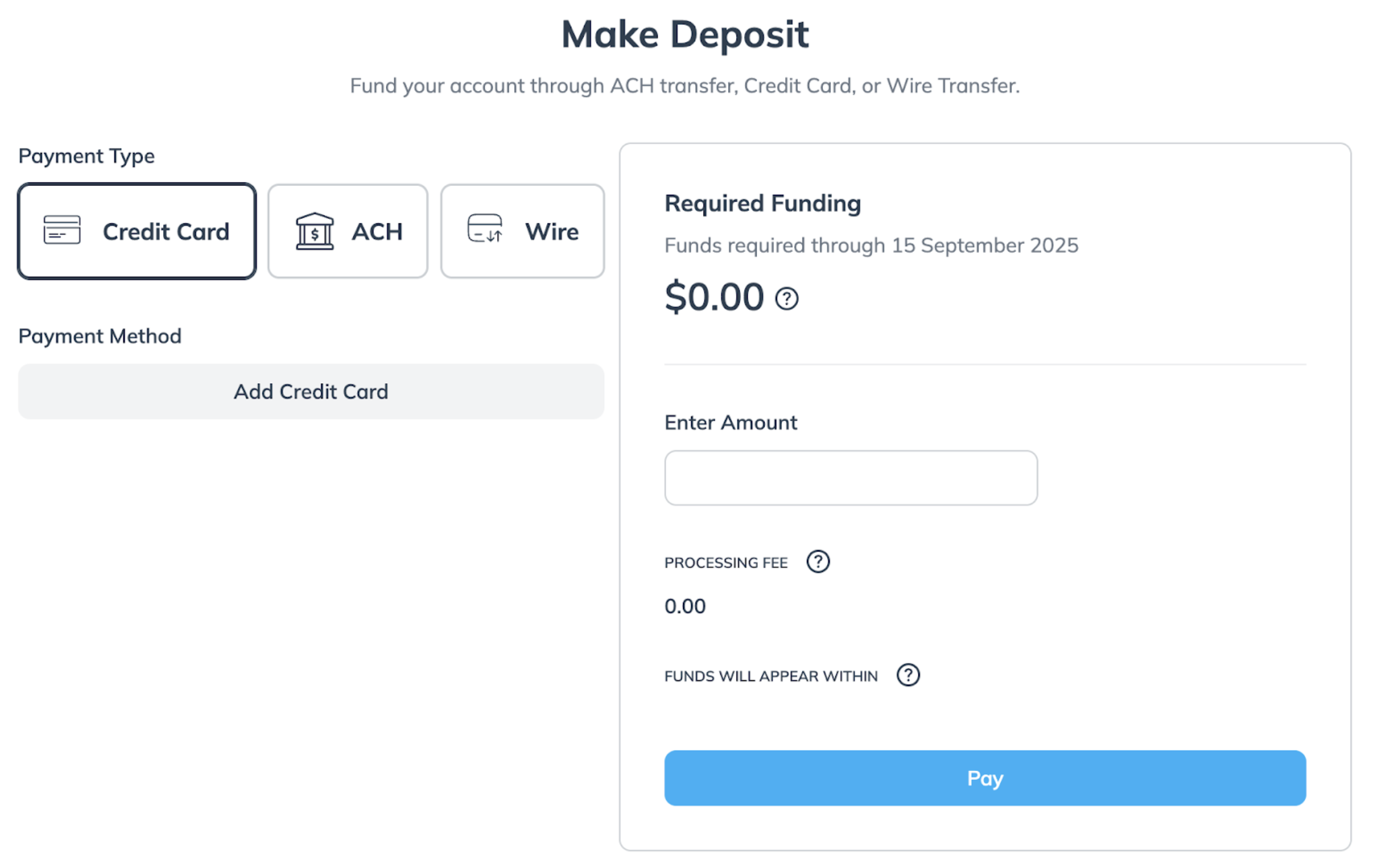Click the $0.00 required funding amount
The height and width of the screenshot is (868, 1380).
pos(714,297)
